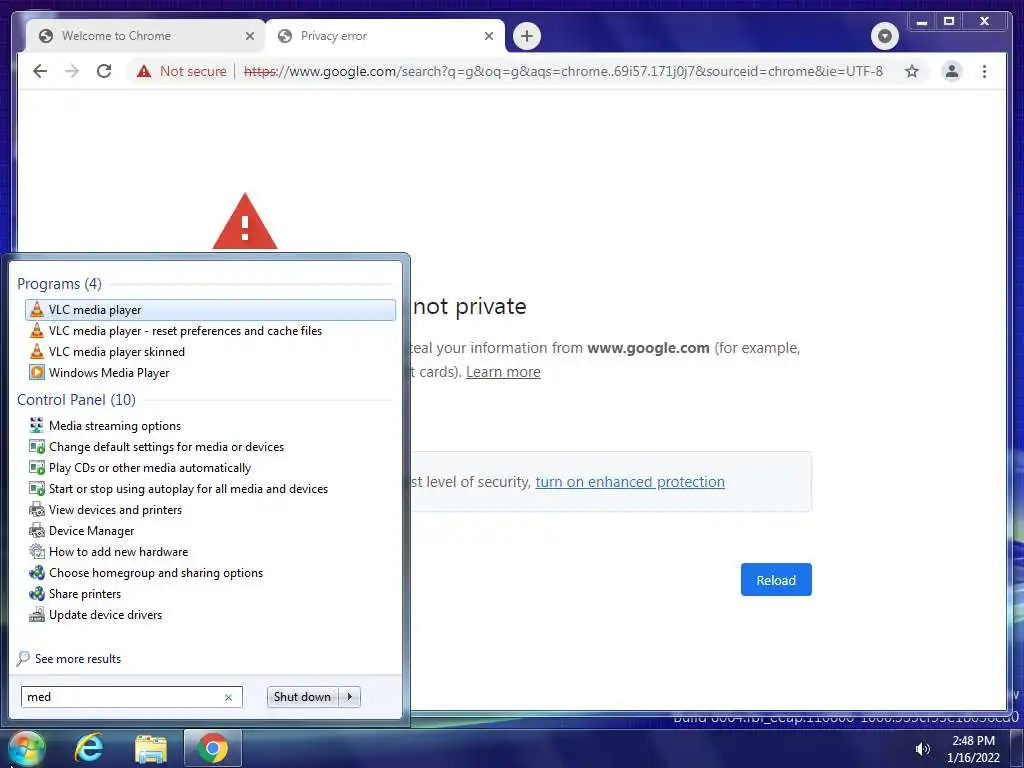This screenshot has height=768, width=1024.
Task: Click the Windows Start orb
Action: [x=26, y=748]
